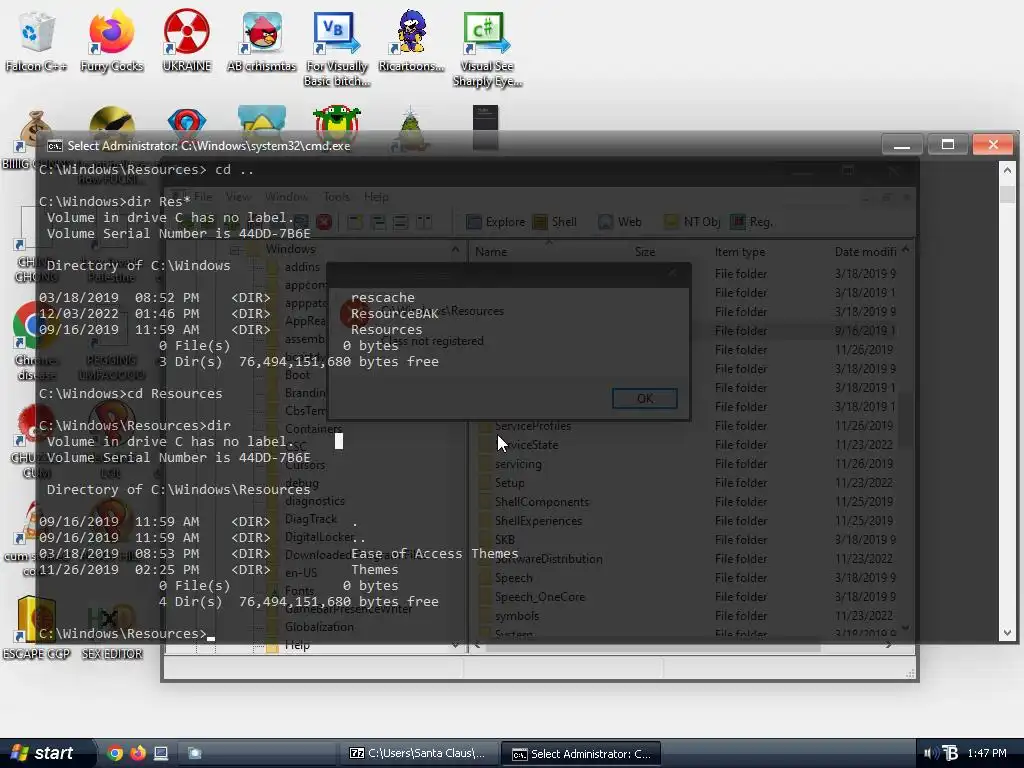Open Tools menu of background window
This screenshot has height=768, width=1024.
(x=336, y=197)
